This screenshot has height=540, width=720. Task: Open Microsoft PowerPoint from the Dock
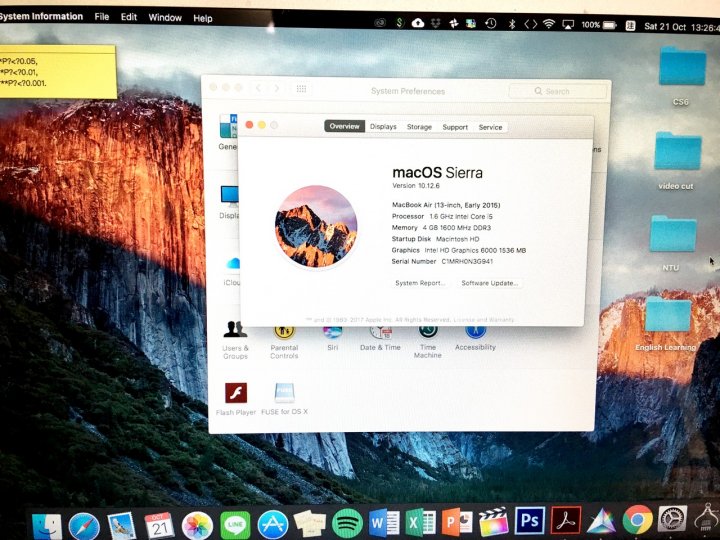457,522
